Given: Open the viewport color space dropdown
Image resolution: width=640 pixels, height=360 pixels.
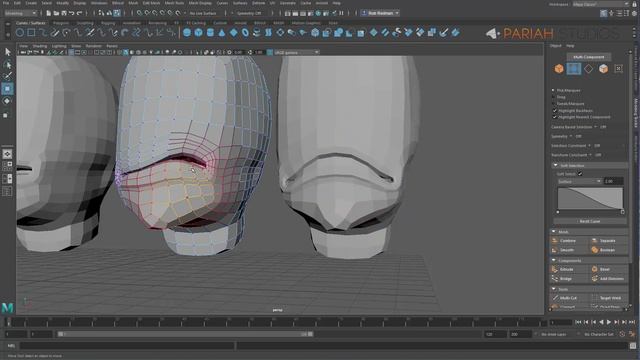Looking at the screenshot, I should click(x=296, y=52).
